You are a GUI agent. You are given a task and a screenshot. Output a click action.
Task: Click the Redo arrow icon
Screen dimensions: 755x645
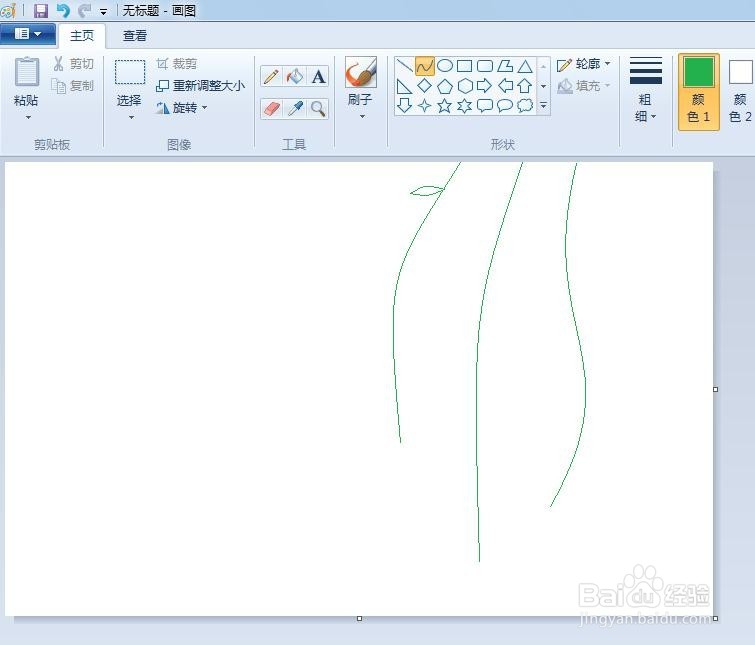(x=85, y=10)
